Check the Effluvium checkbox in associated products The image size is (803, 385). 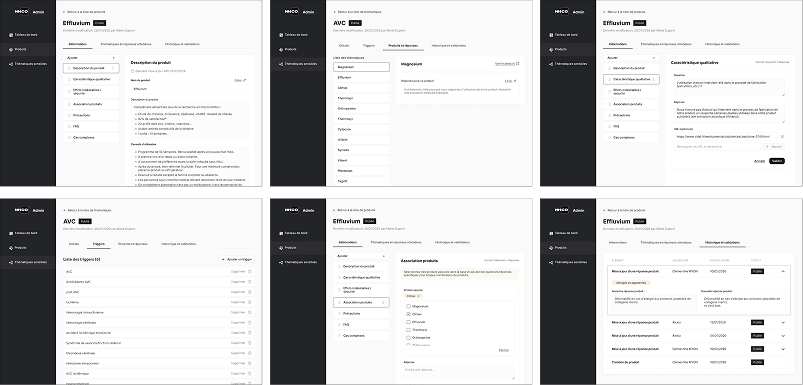[x=408, y=322]
